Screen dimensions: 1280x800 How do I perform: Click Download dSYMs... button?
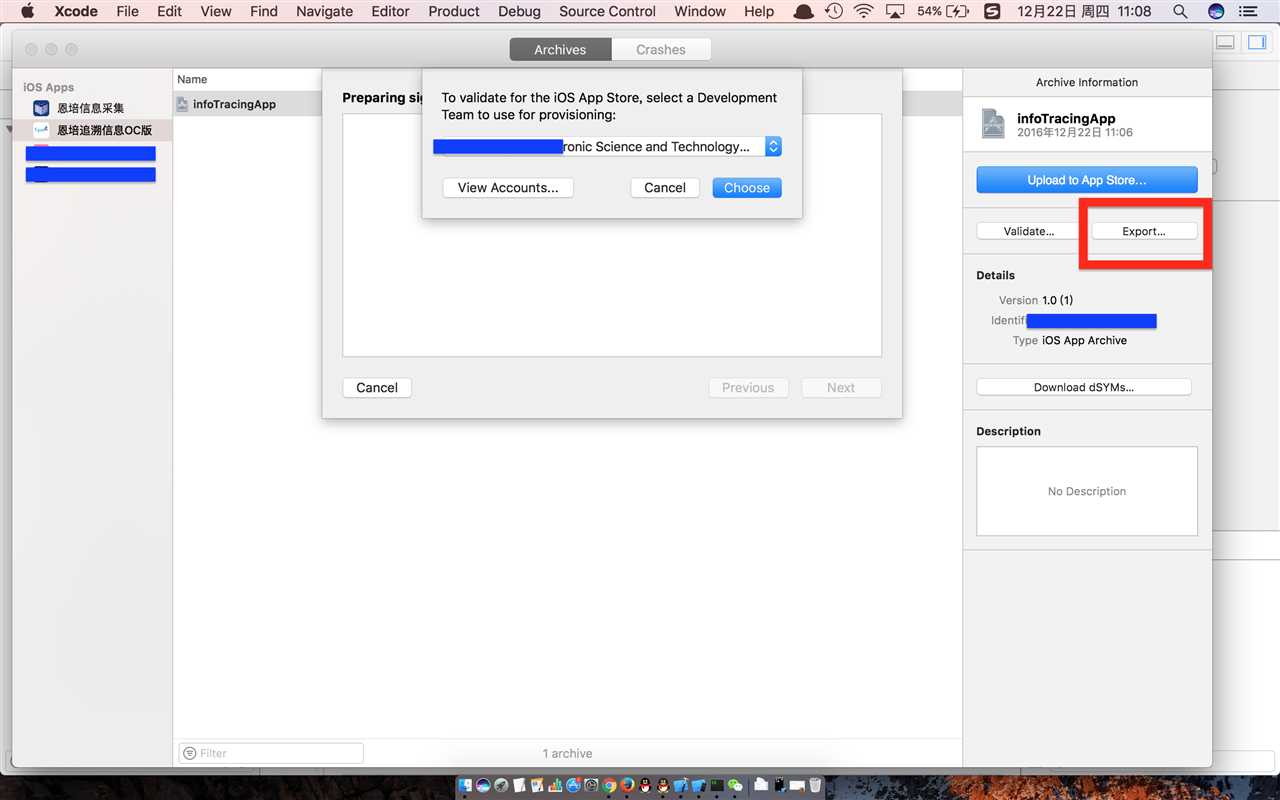pos(1084,387)
